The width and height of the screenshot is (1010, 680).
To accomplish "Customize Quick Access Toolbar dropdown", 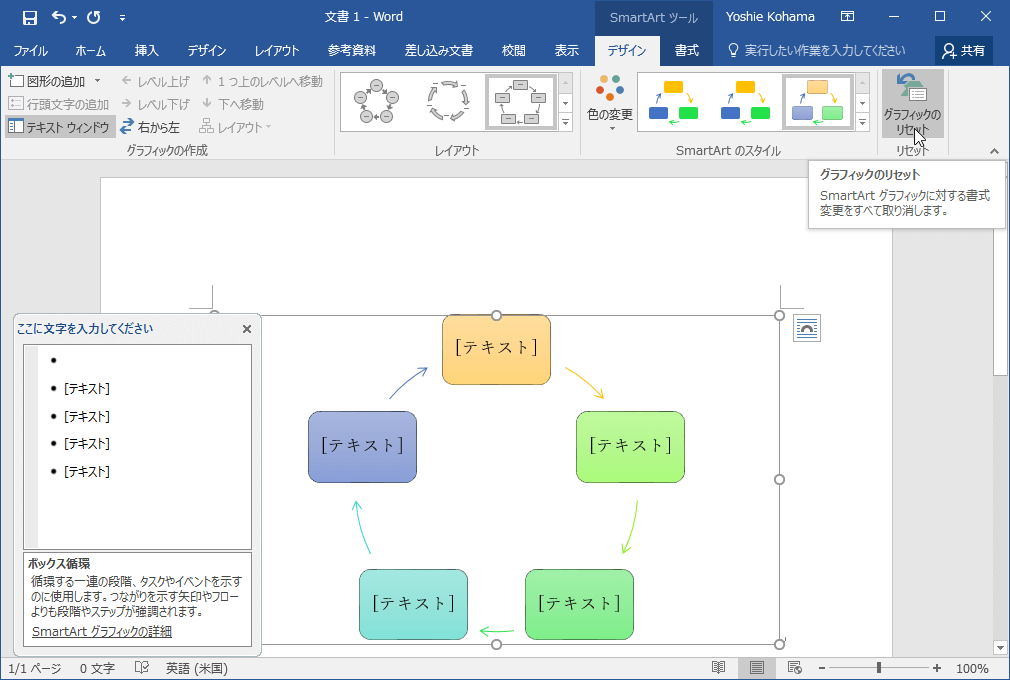I will 122,18.
